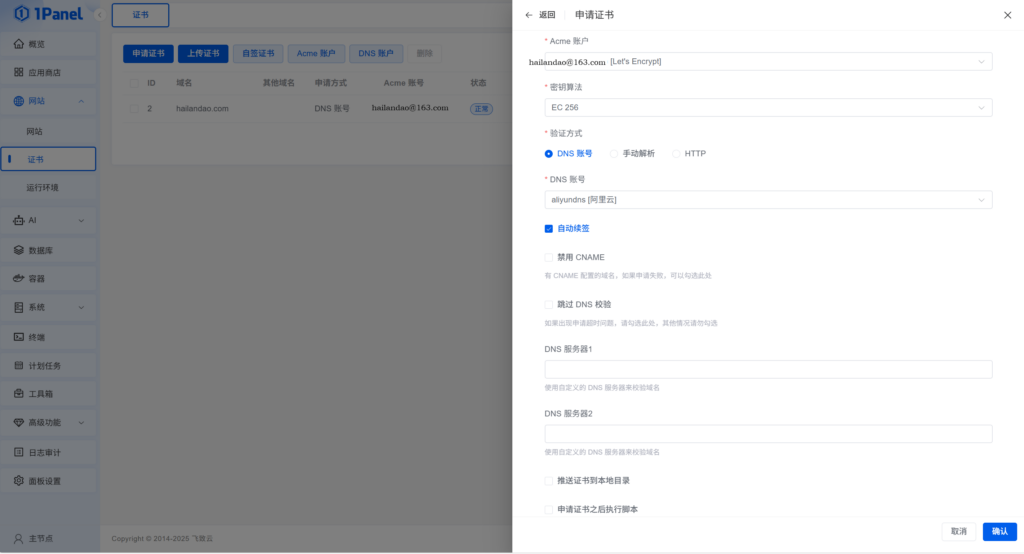Close the 申请证书 drawer with X

1007,15
